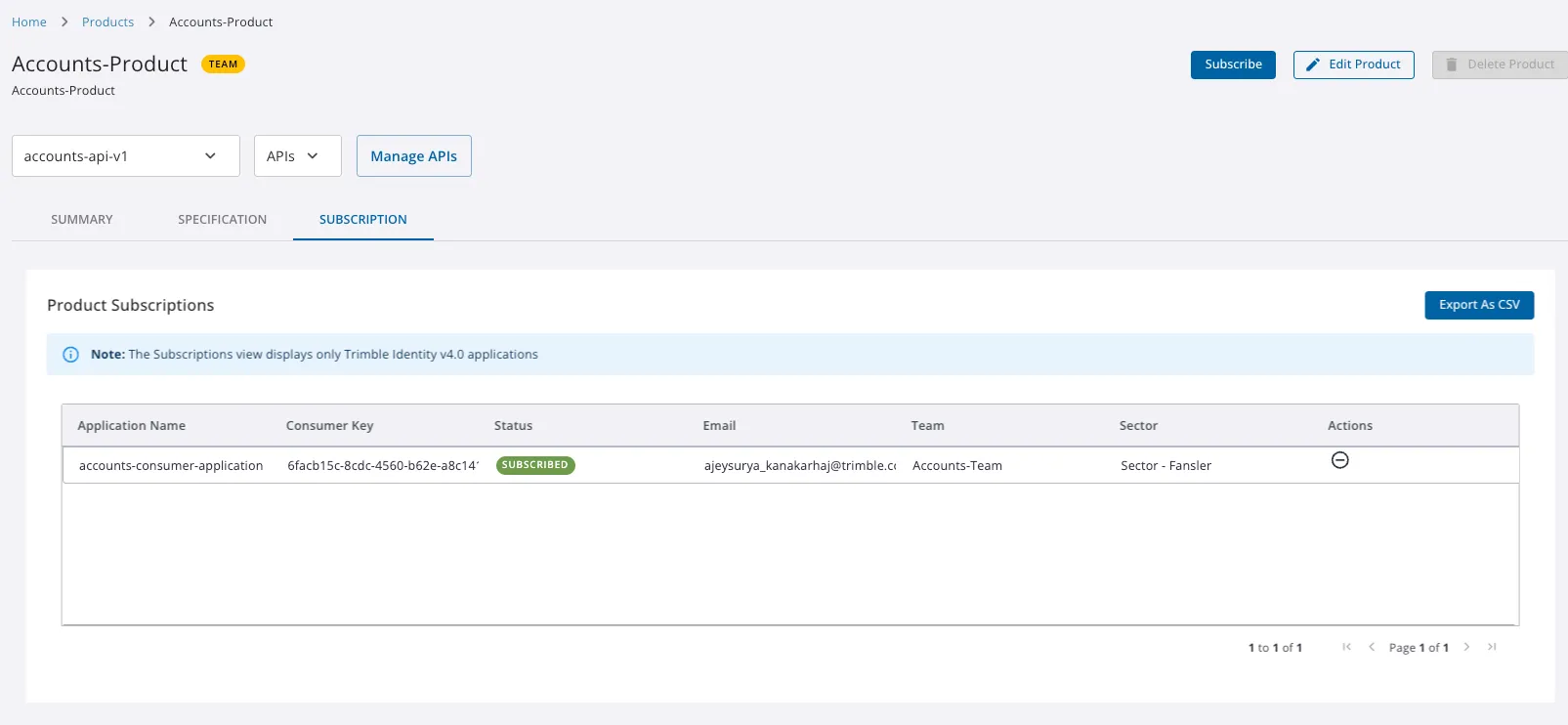Go to the previous page arrow
Screen dimensions: 1568x725
pos(1372,647)
